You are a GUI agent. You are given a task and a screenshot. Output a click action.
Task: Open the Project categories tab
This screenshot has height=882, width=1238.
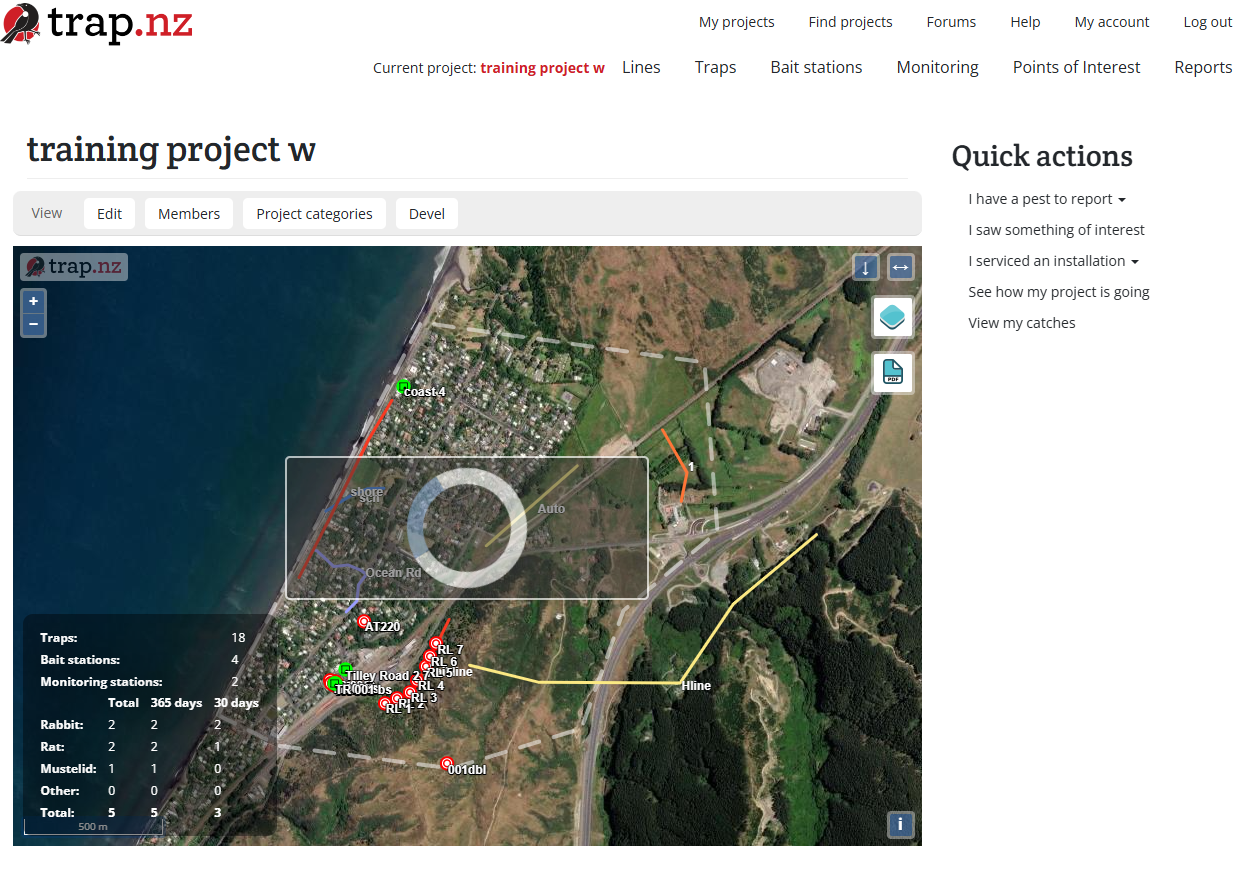point(314,214)
